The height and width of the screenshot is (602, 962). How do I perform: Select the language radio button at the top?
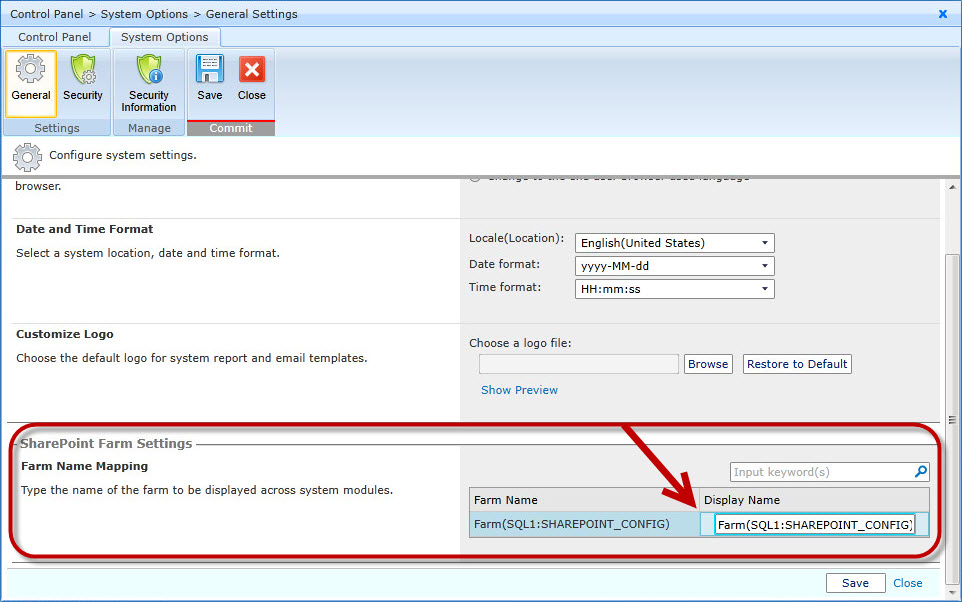point(475,179)
